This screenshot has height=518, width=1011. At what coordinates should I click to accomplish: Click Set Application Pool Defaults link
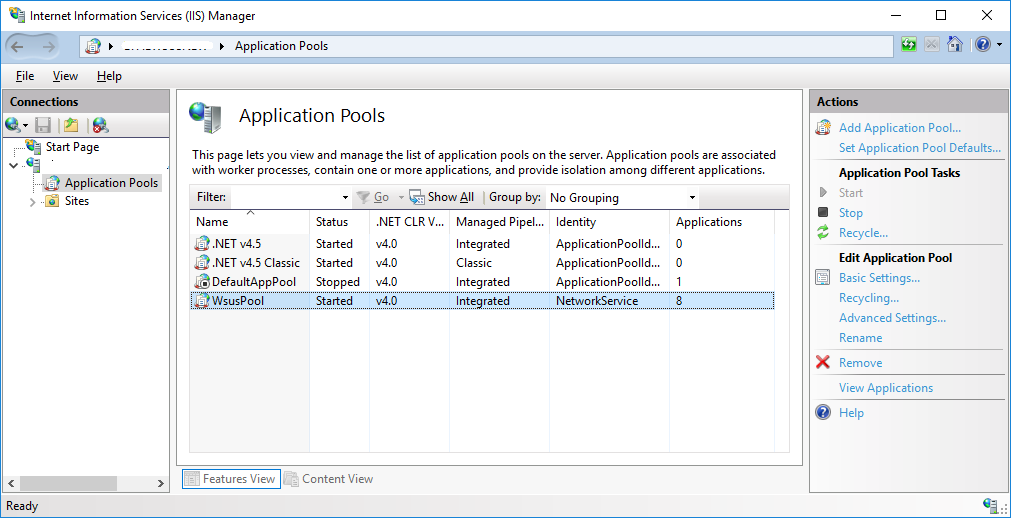(919, 148)
